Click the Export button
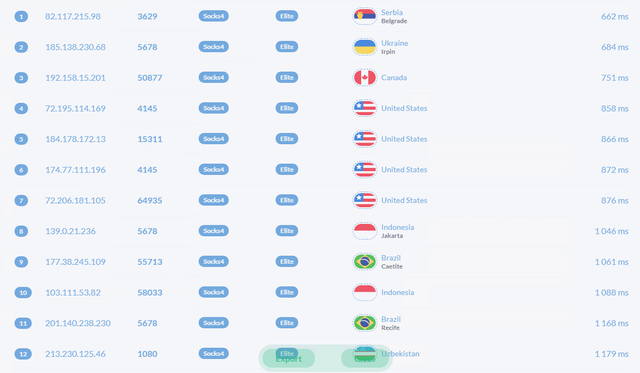 point(289,359)
